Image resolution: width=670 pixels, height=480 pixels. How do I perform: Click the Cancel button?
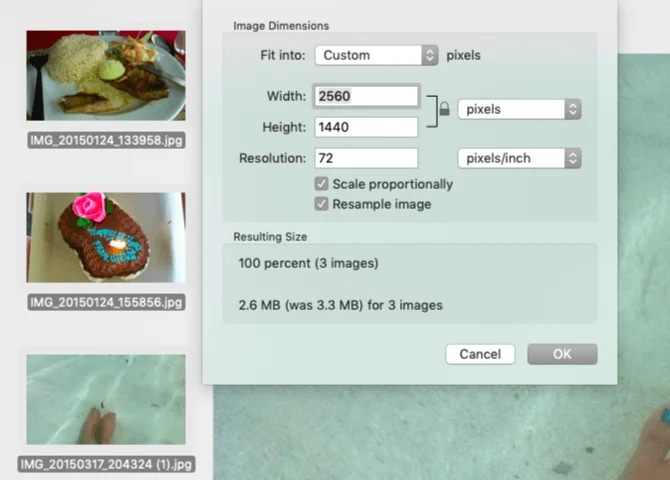click(480, 354)
